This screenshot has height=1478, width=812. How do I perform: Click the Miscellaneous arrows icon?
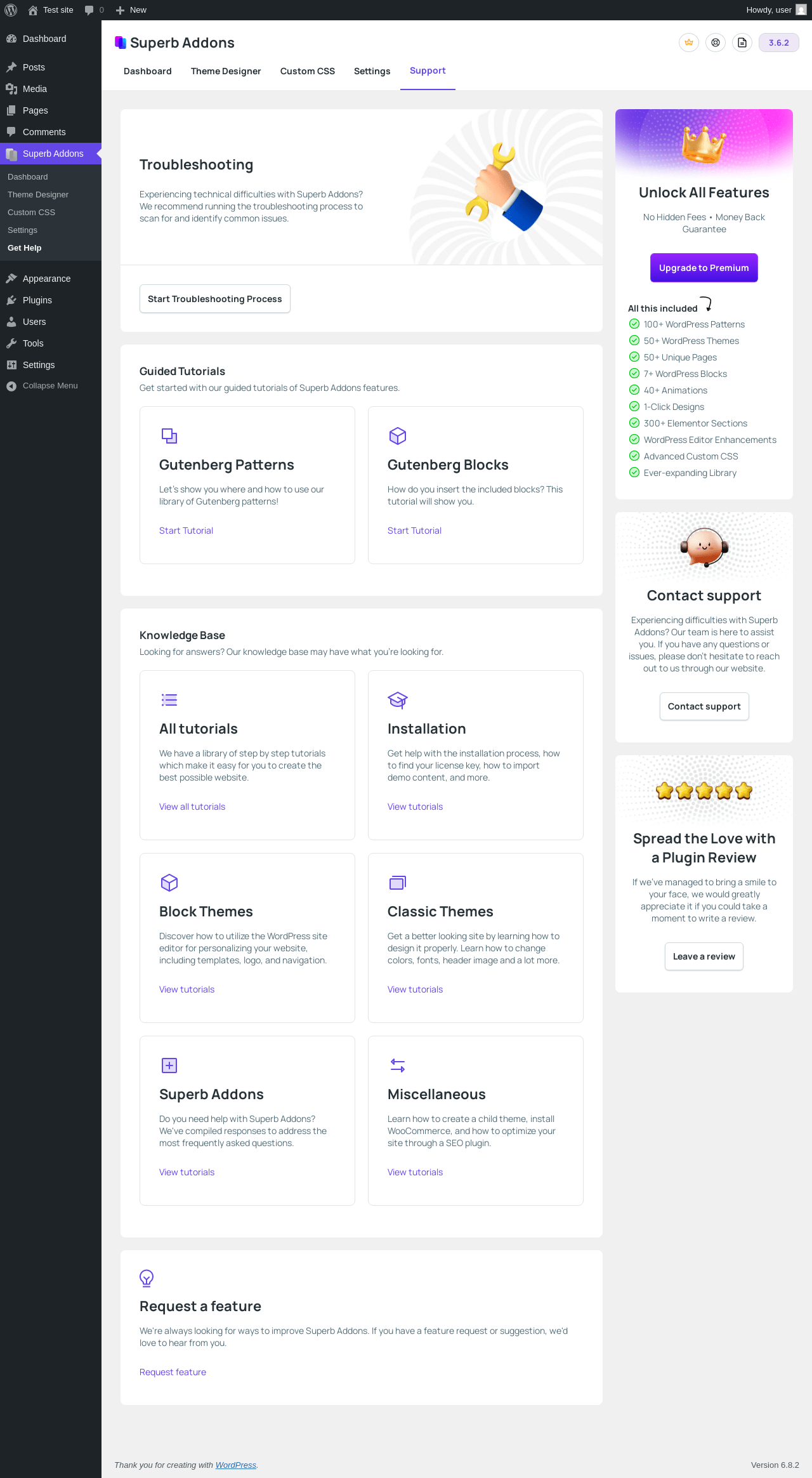398,1066
